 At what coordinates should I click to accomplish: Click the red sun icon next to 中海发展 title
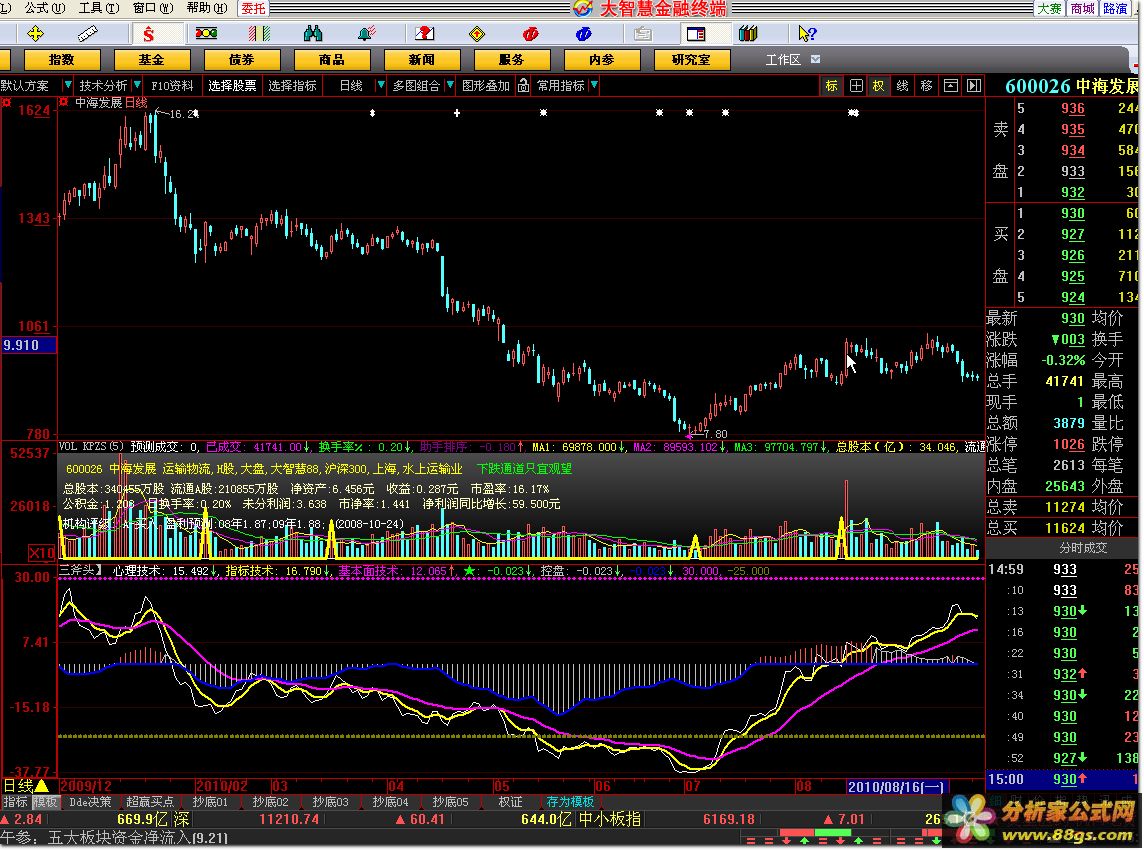pos(64,102)
